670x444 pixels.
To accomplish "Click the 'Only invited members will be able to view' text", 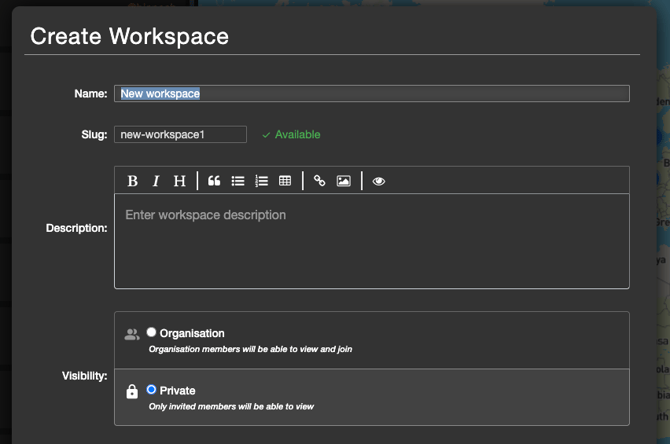I will tap(231, 406).
